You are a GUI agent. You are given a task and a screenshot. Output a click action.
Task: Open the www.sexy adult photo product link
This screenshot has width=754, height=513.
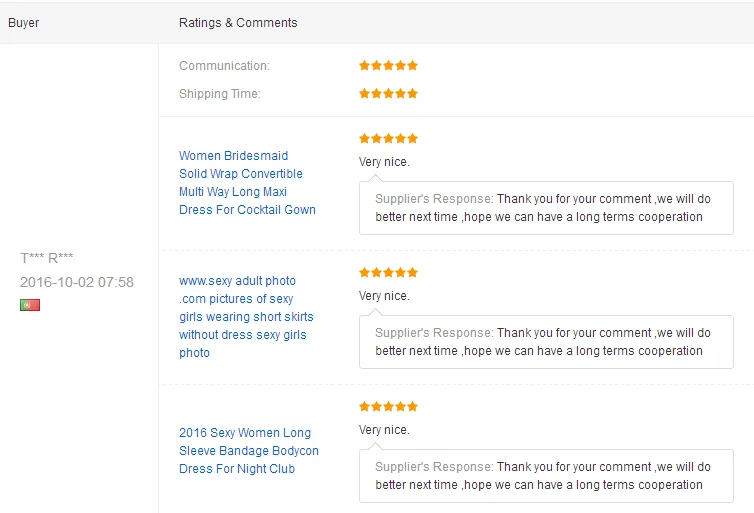(x=246, y=317)
